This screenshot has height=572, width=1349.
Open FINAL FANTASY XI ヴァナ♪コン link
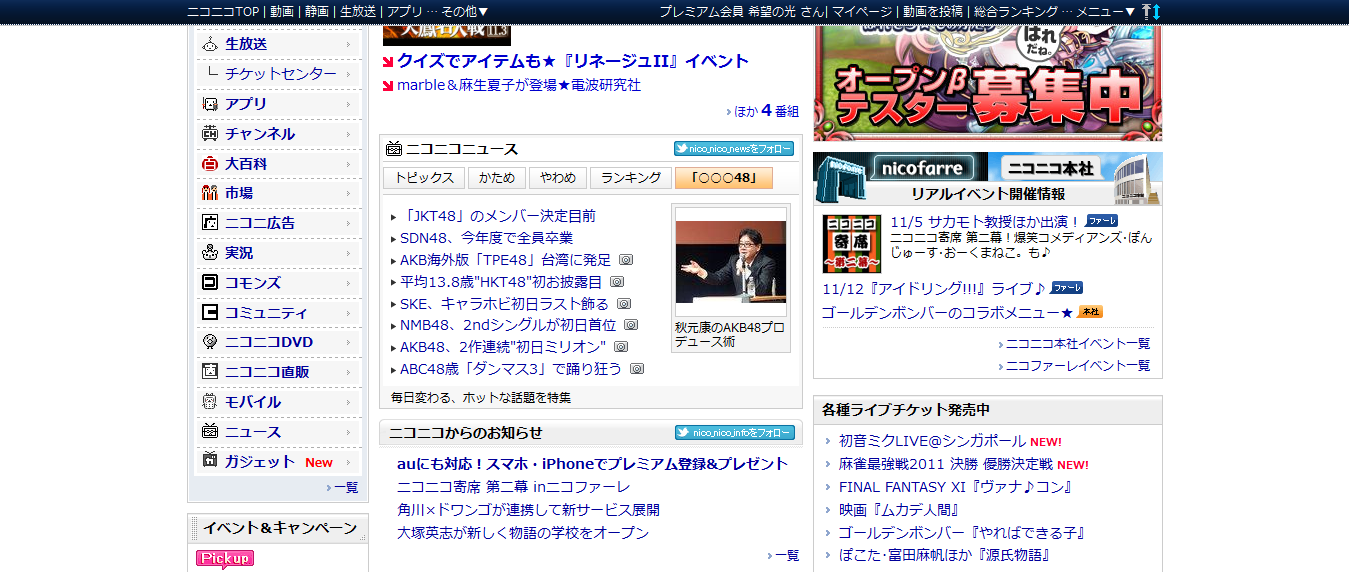[956, 487]
